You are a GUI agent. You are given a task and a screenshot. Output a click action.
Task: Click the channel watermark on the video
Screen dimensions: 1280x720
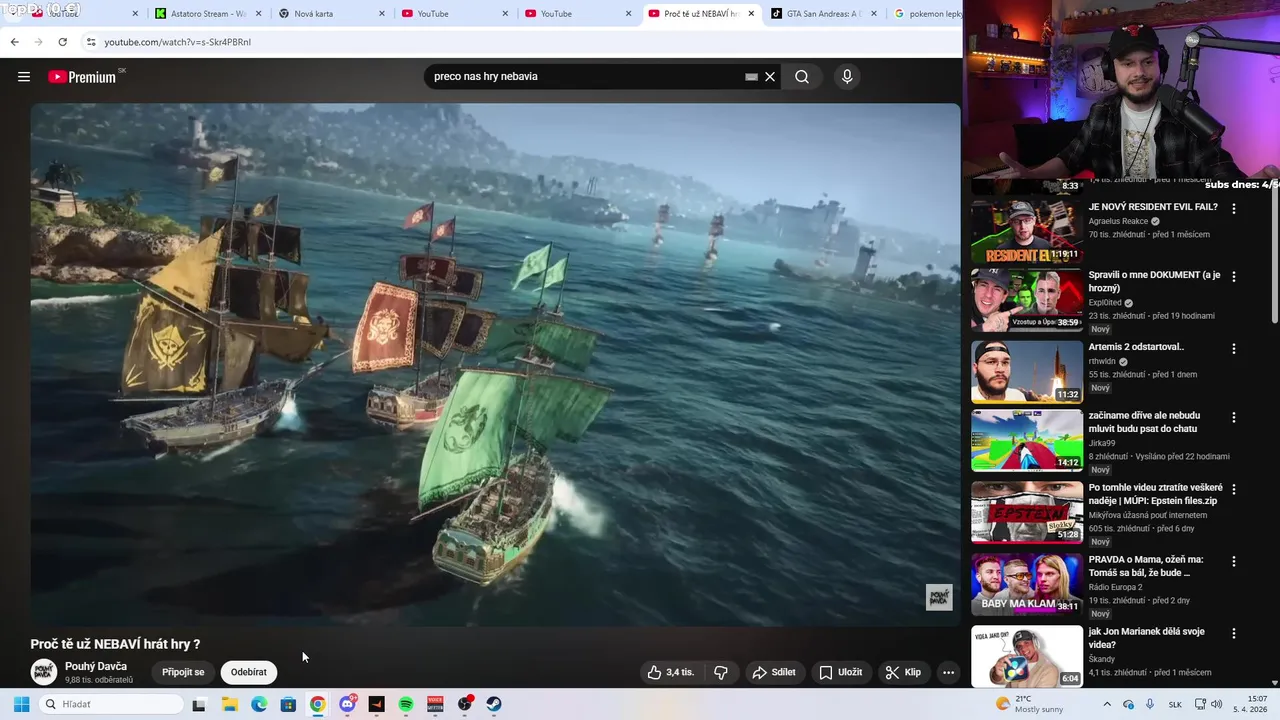click(x=939, y=597)
